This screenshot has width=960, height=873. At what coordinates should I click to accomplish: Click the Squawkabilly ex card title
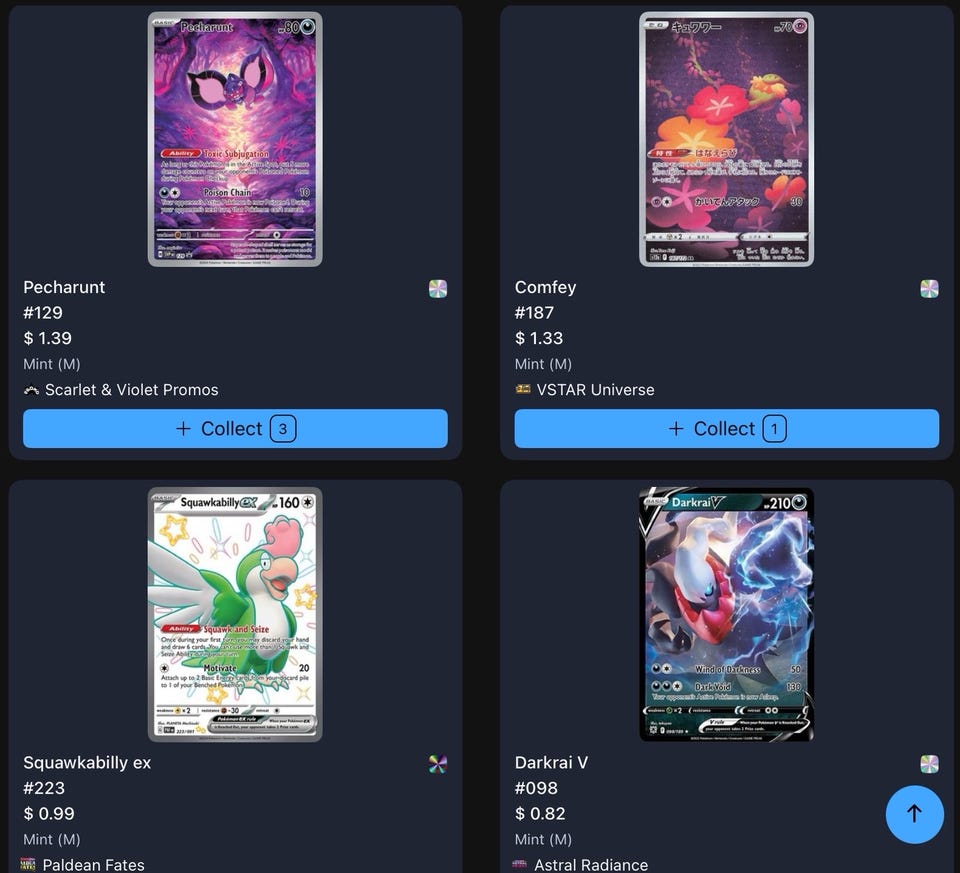click(87, 763)
